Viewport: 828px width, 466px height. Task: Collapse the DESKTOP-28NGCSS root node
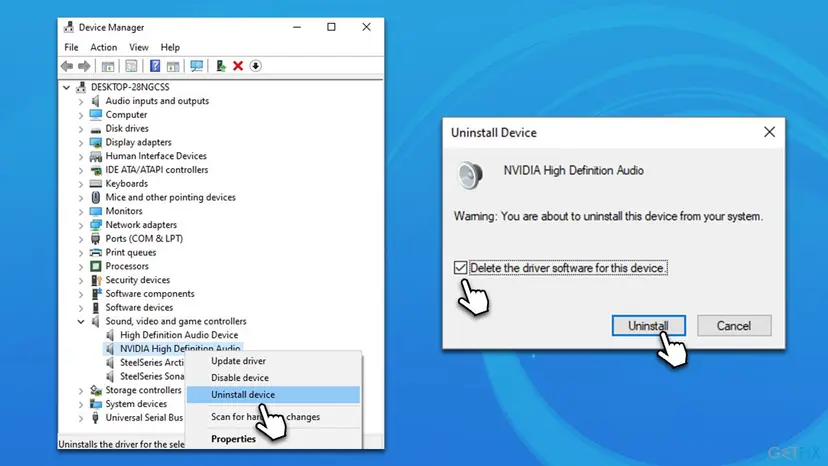(x=66, y=87)
